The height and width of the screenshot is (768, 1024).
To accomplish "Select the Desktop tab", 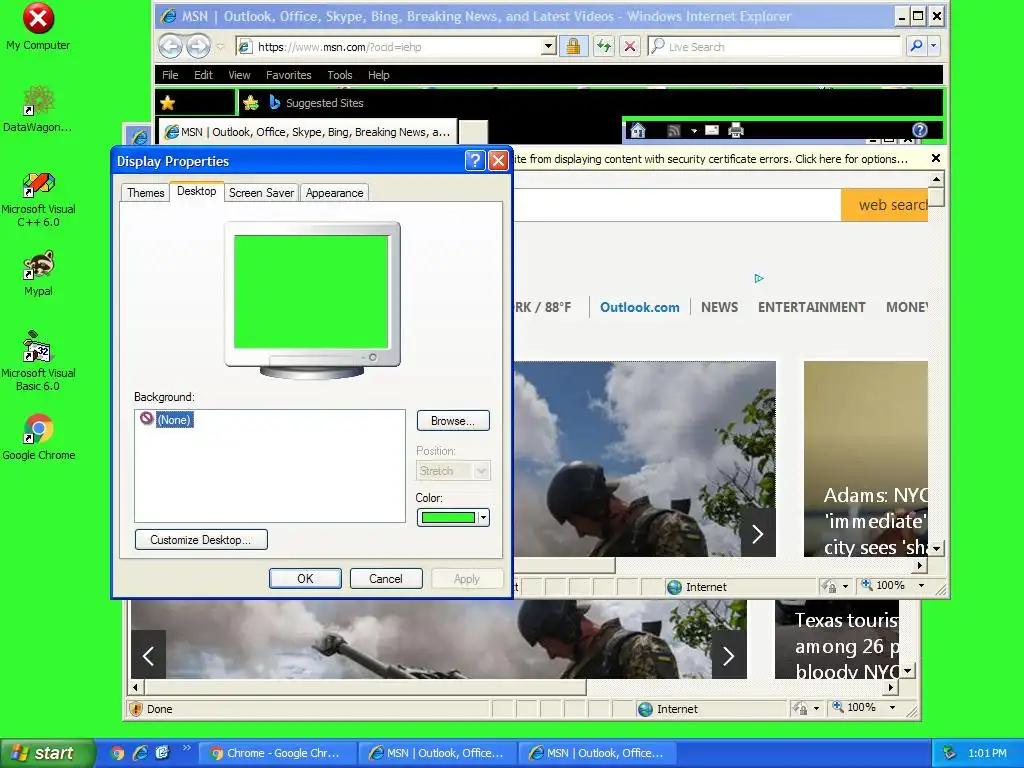I will 197,191.
